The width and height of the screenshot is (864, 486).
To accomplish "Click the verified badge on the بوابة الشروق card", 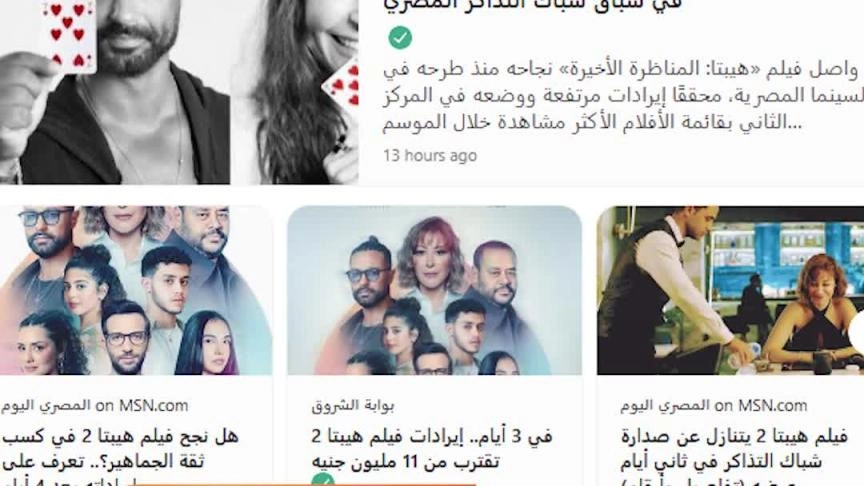I will [x=323, y=479].
